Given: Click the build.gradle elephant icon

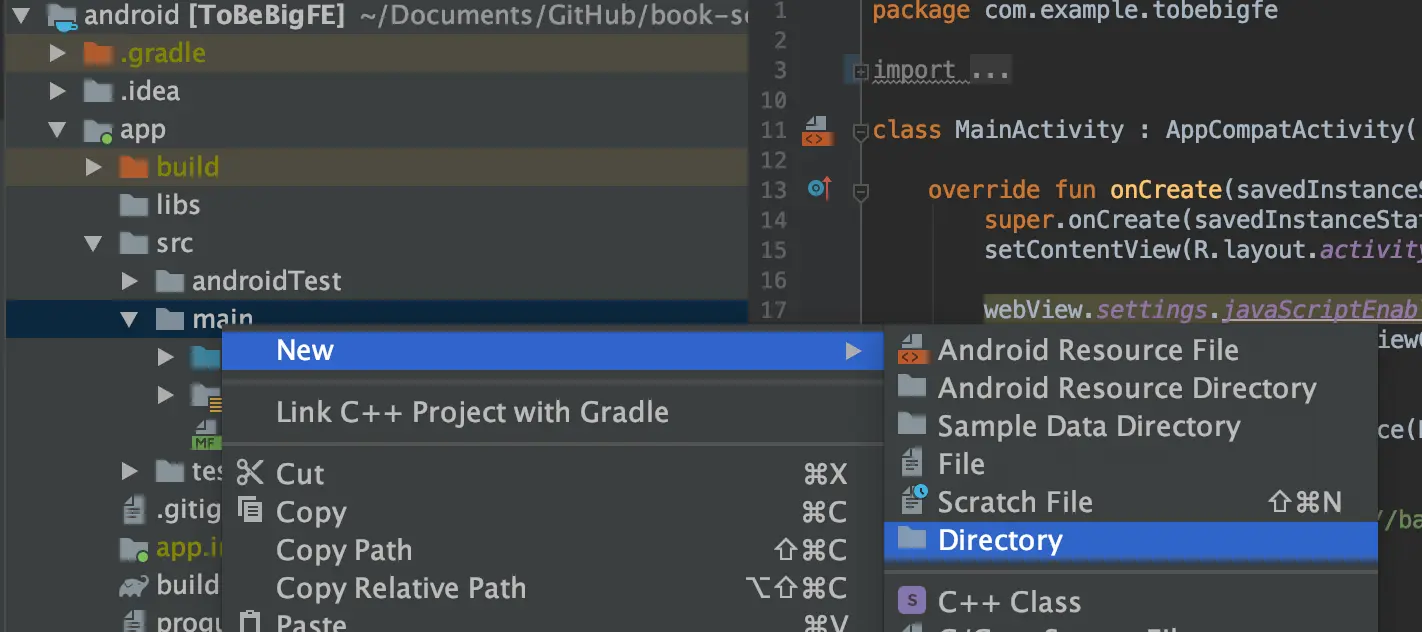Looking at the screenshot, I should click(133, 585).
